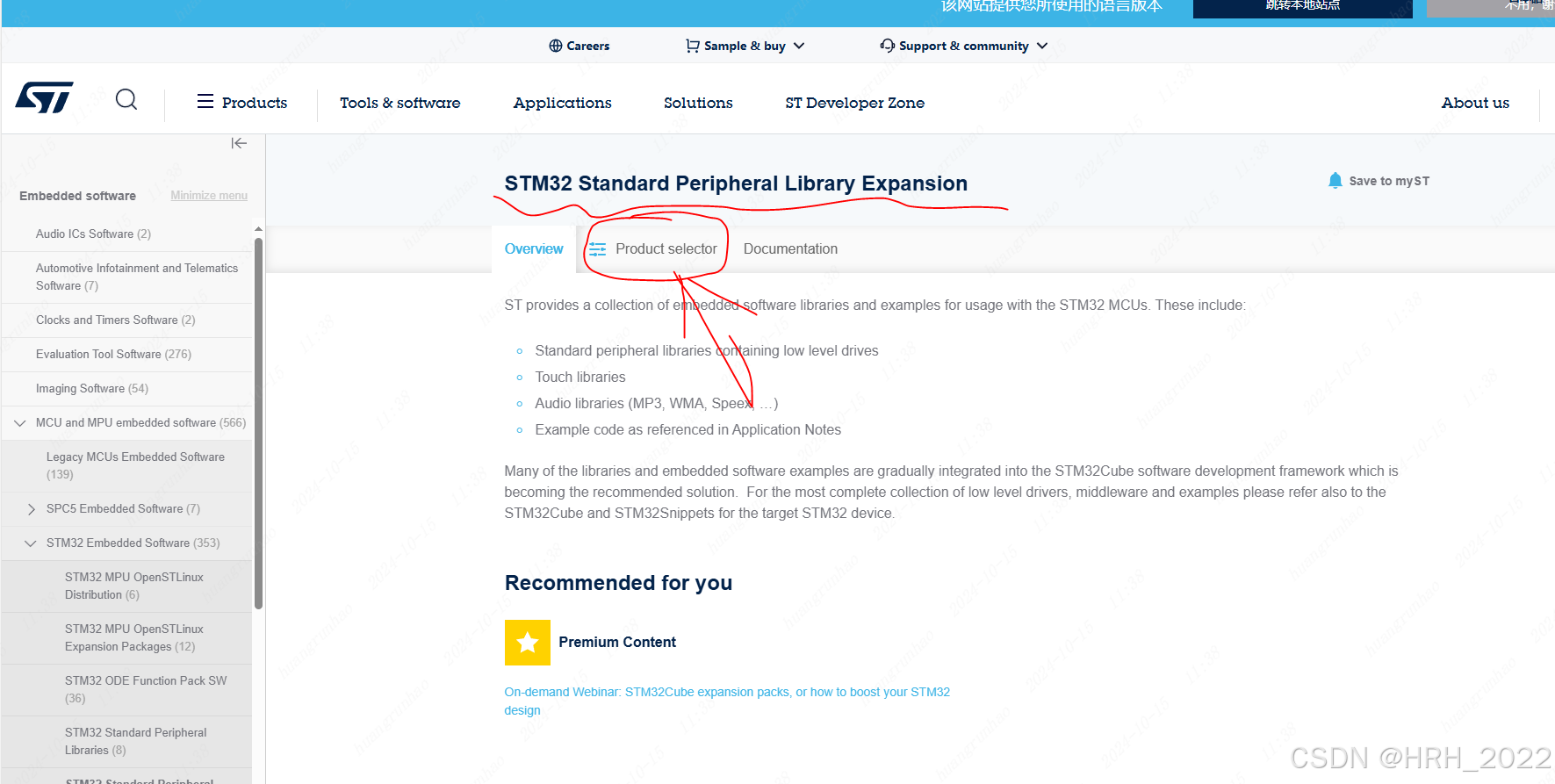Click STM32 Standard Peripheral Library Expansion title
Screen dimensions: 1555x784
736,183
